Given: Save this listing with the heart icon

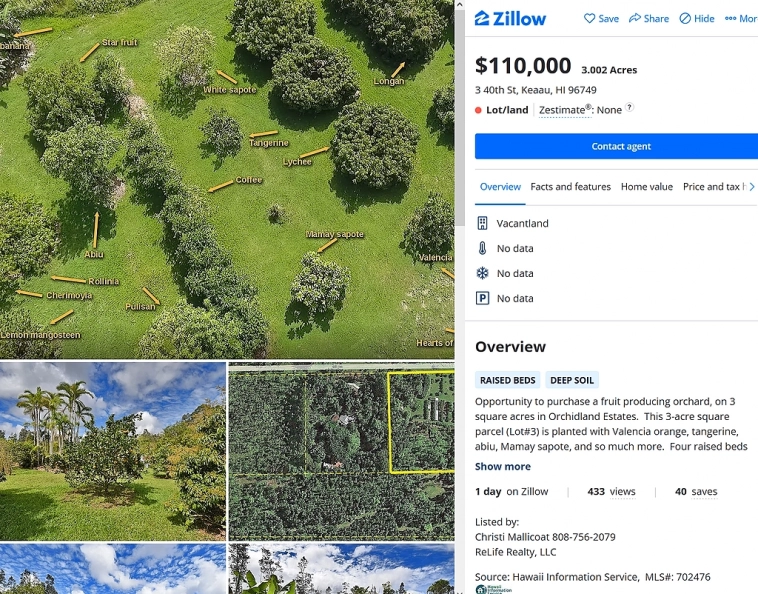Looking at the screenshot, I should (590, 18).
